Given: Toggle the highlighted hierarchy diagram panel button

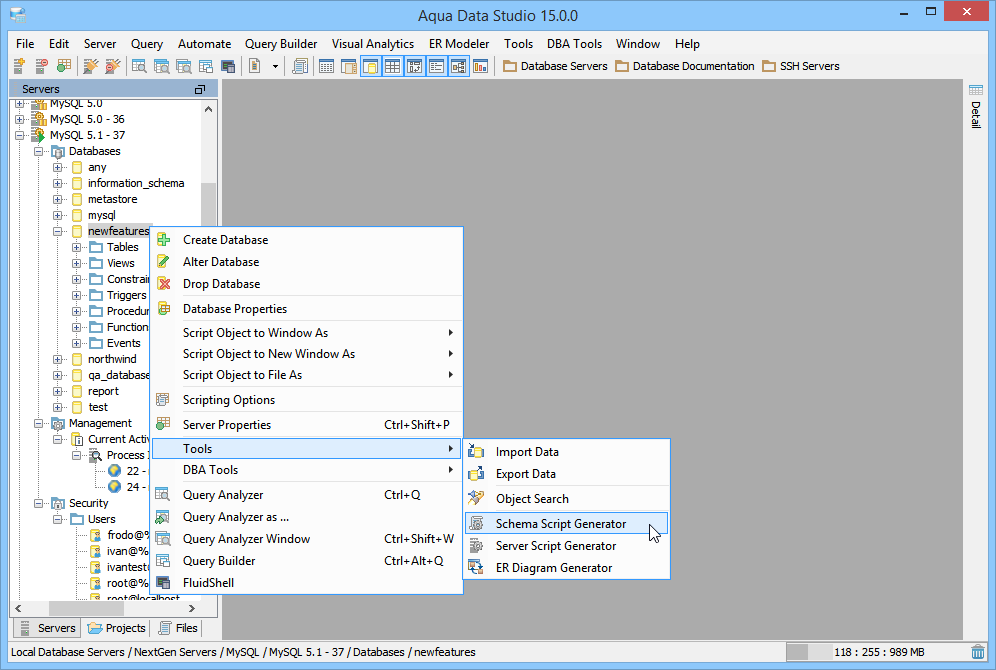Looking at the screenshot, I should pyautogui.click(x=459, y=66).
